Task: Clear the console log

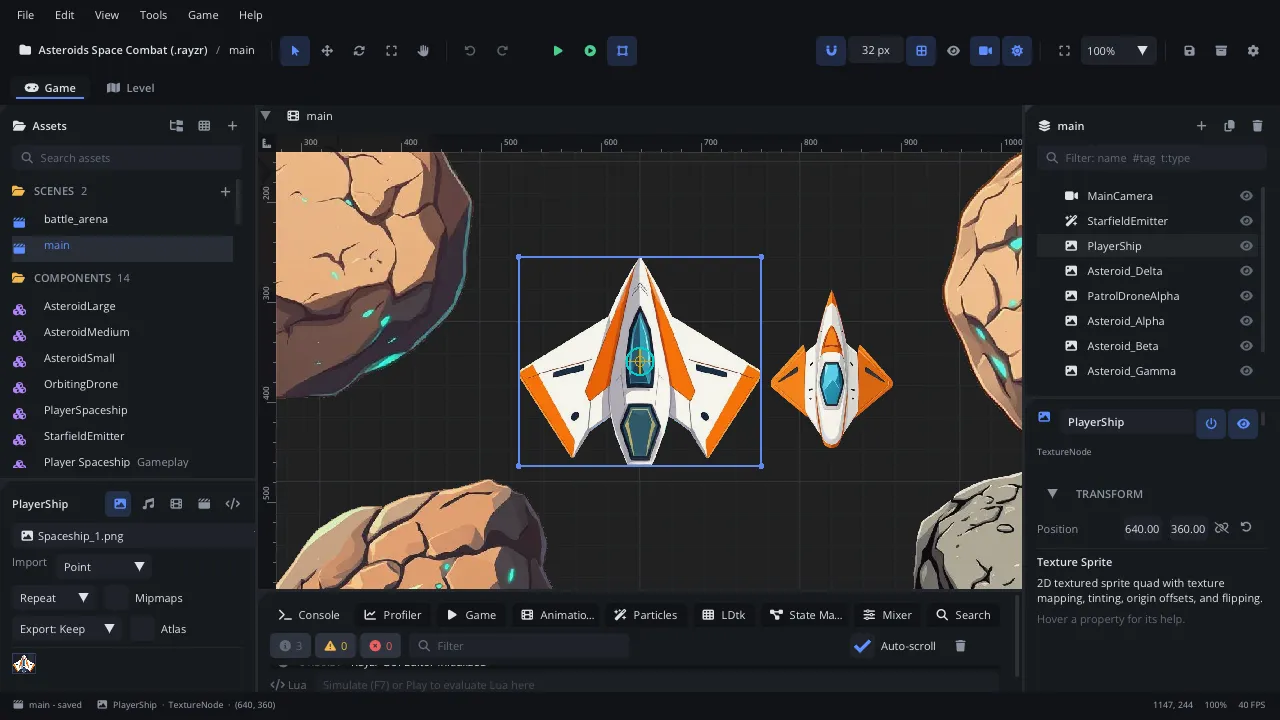Action: pyautogui.click(x=960, y=646)
